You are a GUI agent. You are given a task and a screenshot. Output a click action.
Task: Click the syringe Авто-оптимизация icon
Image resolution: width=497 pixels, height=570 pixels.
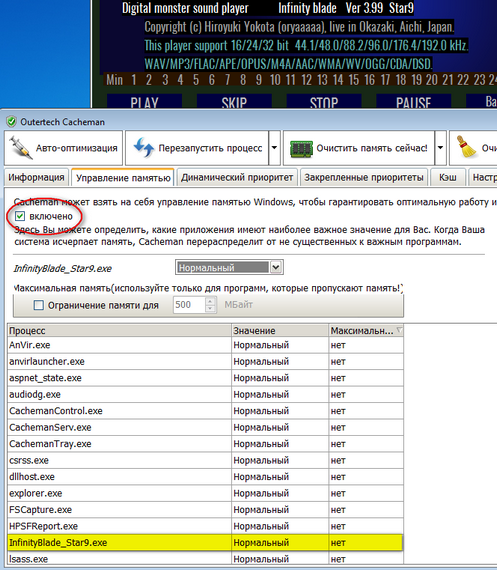tap(21, 148)
